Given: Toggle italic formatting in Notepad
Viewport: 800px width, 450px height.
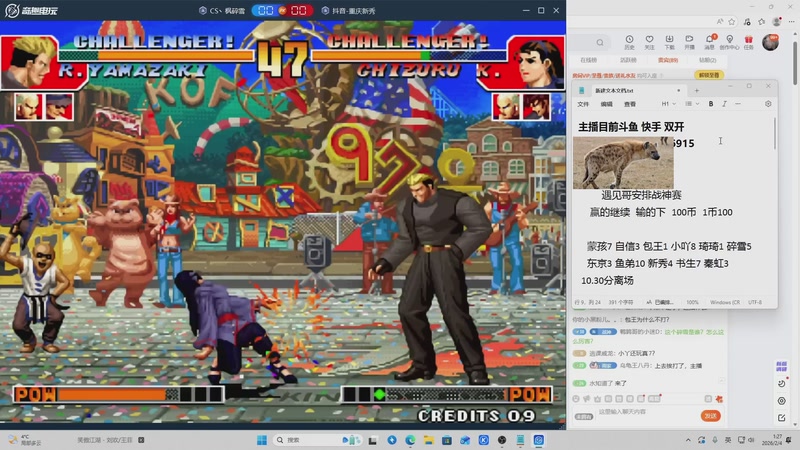Looking at the screenshot, I should coord(724,104).
